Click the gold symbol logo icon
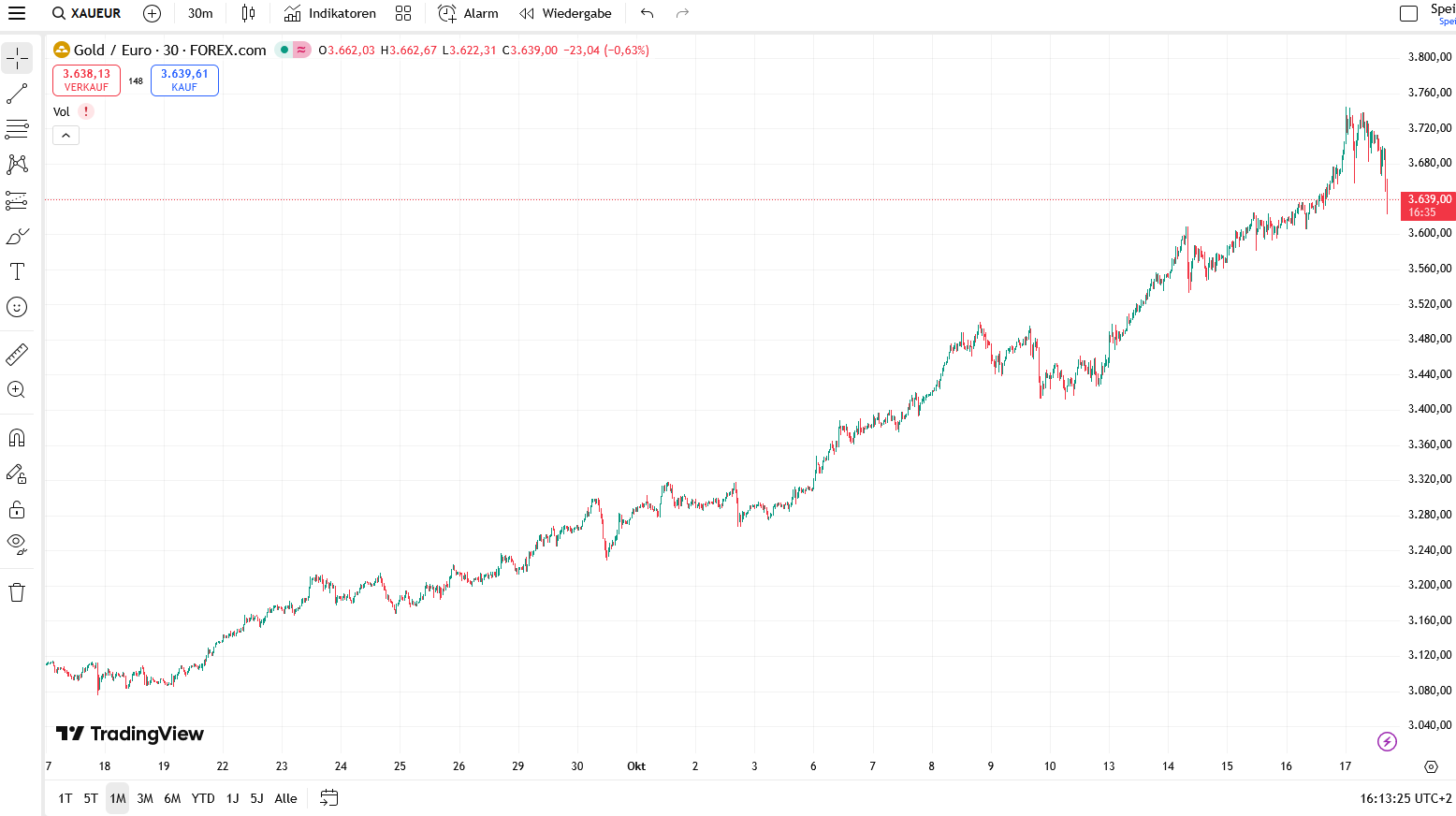The width and height of the screenshot is (1456, 816). 62,50
